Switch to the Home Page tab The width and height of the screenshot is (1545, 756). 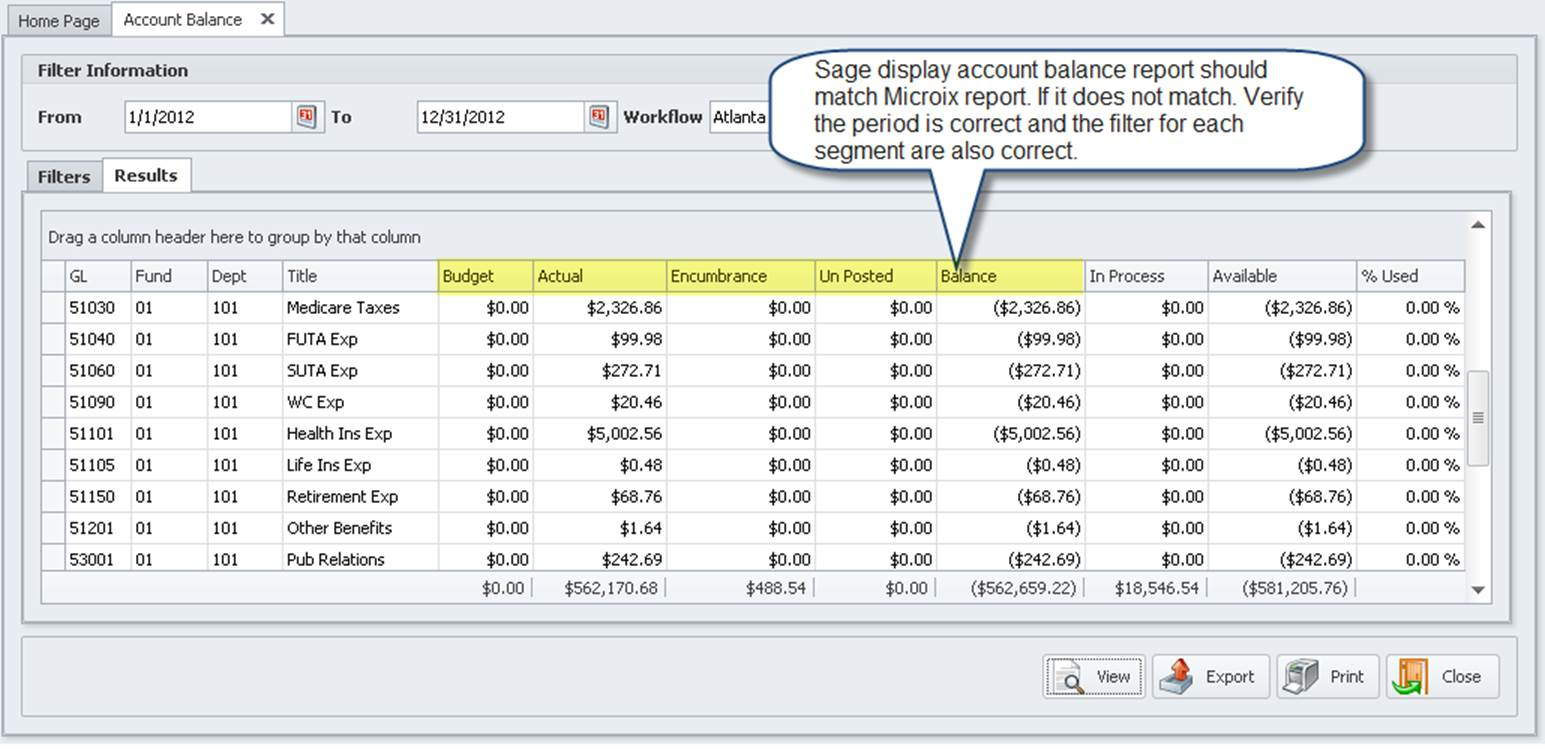tap(58, 19)
